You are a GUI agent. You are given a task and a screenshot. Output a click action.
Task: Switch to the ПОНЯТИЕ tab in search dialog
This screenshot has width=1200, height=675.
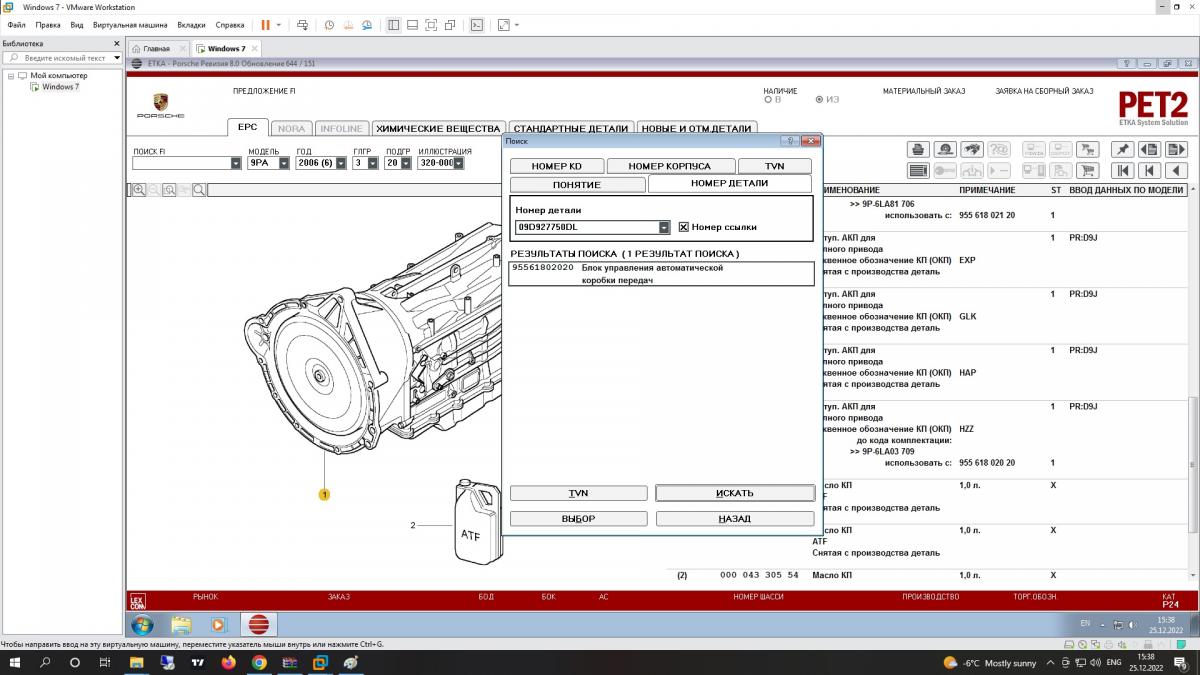click(576, 184)
